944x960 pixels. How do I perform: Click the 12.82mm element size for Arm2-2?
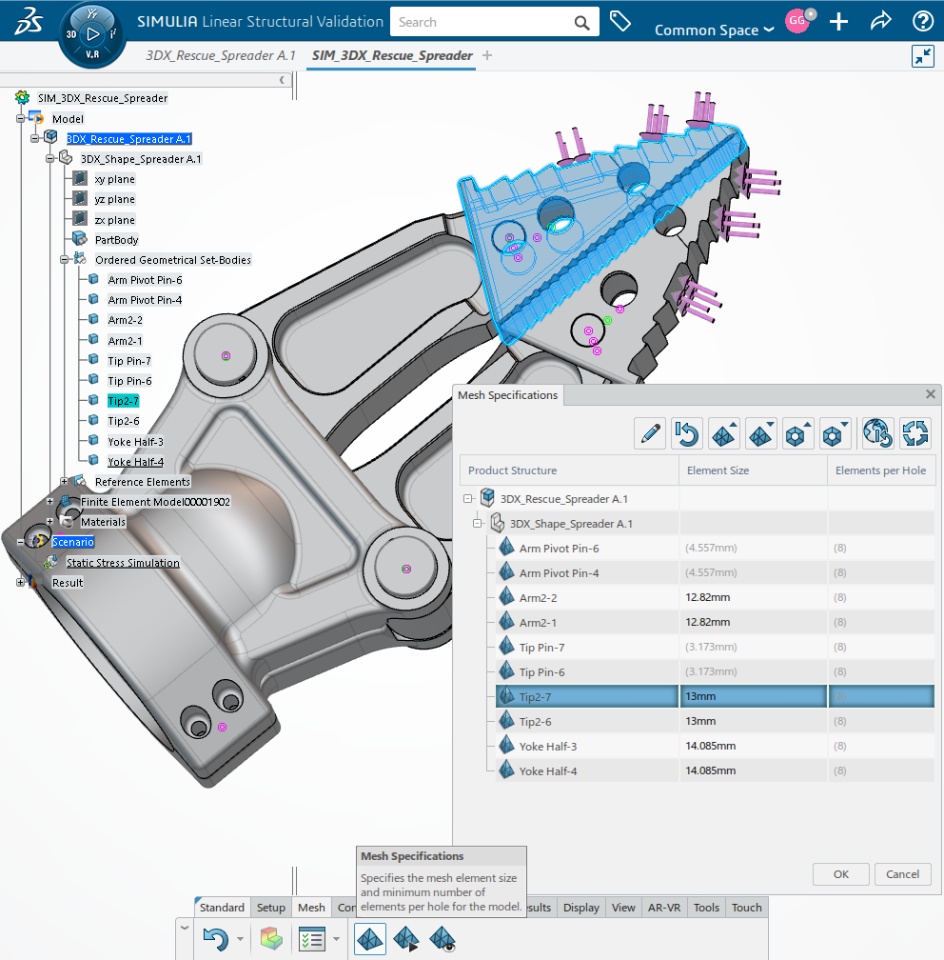coord(708,597)
